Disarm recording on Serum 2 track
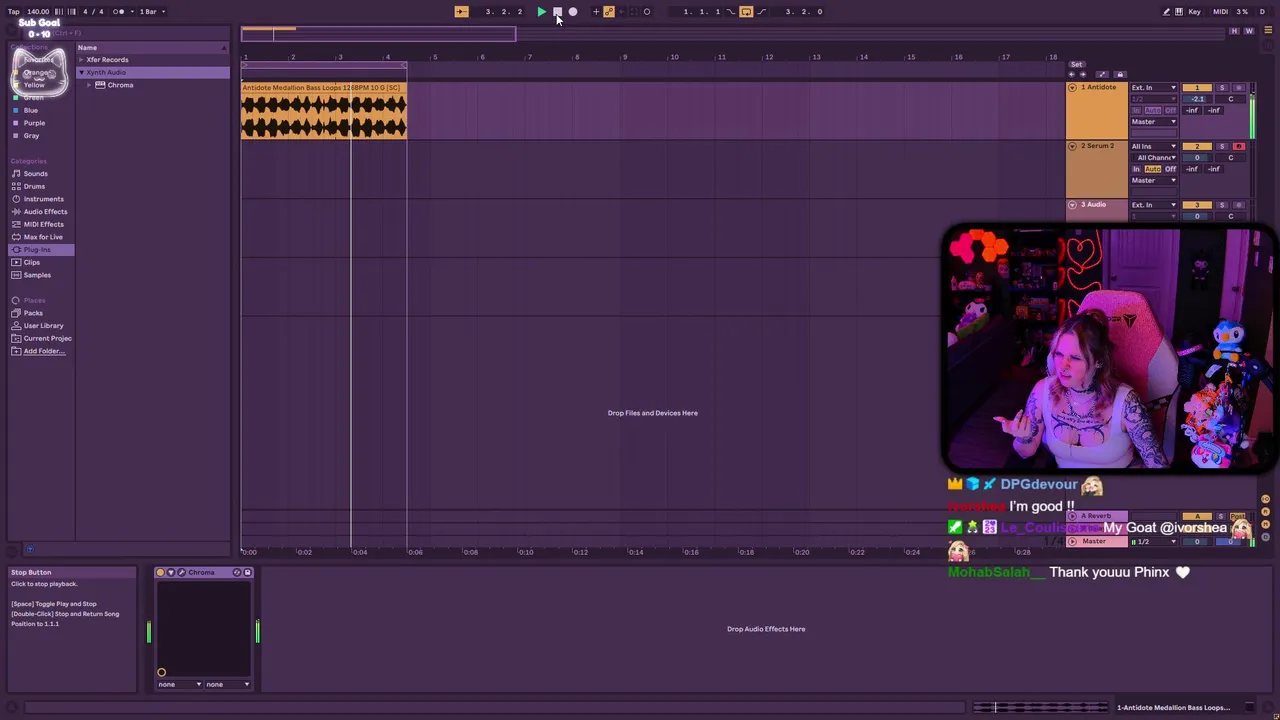Screen dimensions: 1280x720 click(x=1238, y=146)
